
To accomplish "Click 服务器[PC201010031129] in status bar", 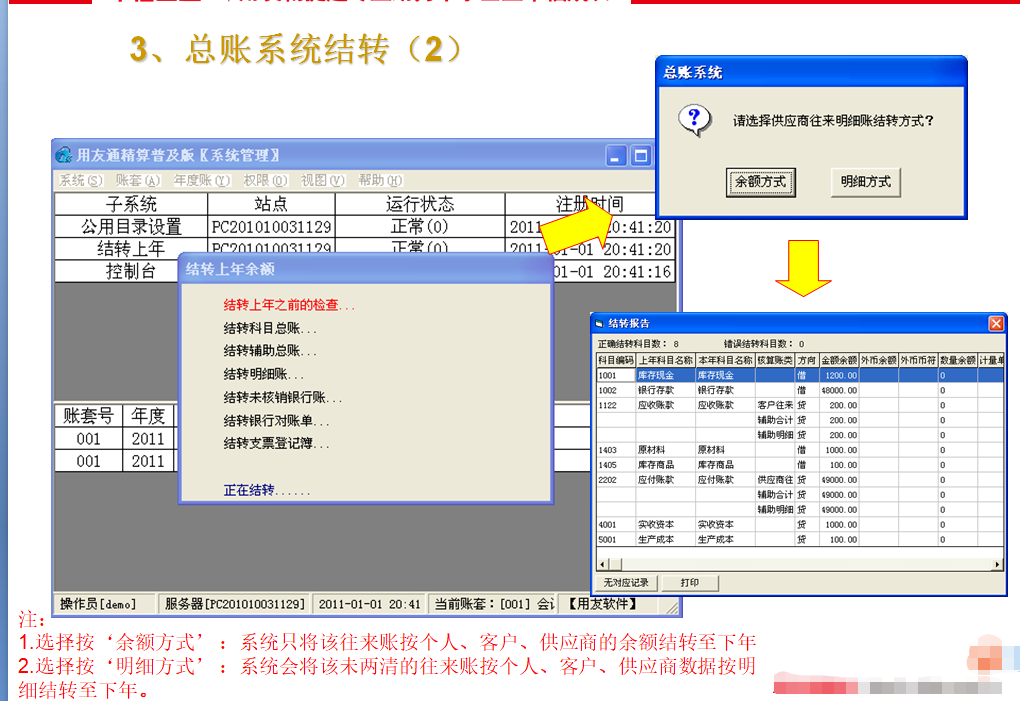I will [235, 604].
